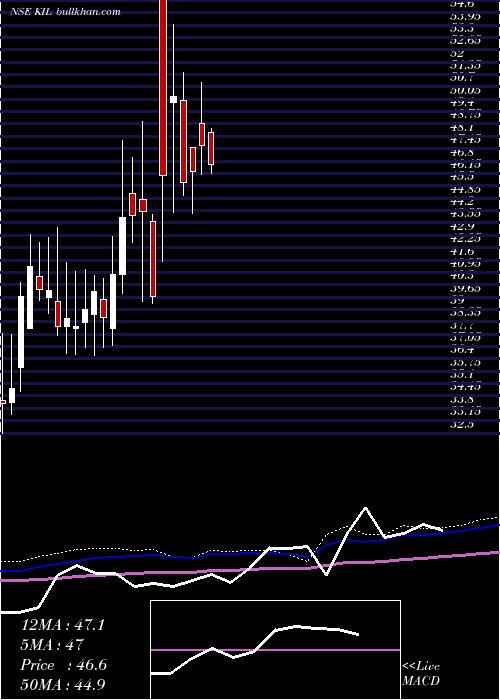
Task: Click the 36.4 price axis label
Action: coord(461,351)
